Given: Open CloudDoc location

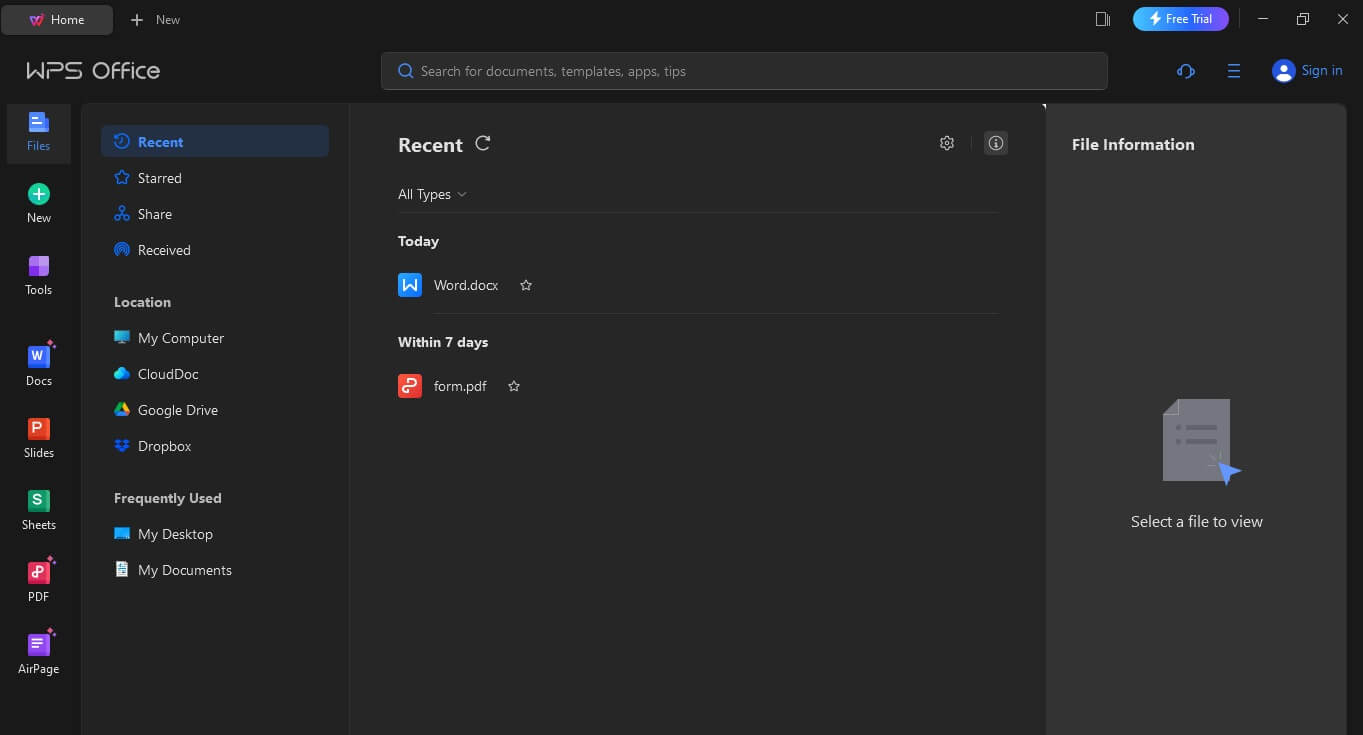Looking at the screenshot, I should coord(215,374).
